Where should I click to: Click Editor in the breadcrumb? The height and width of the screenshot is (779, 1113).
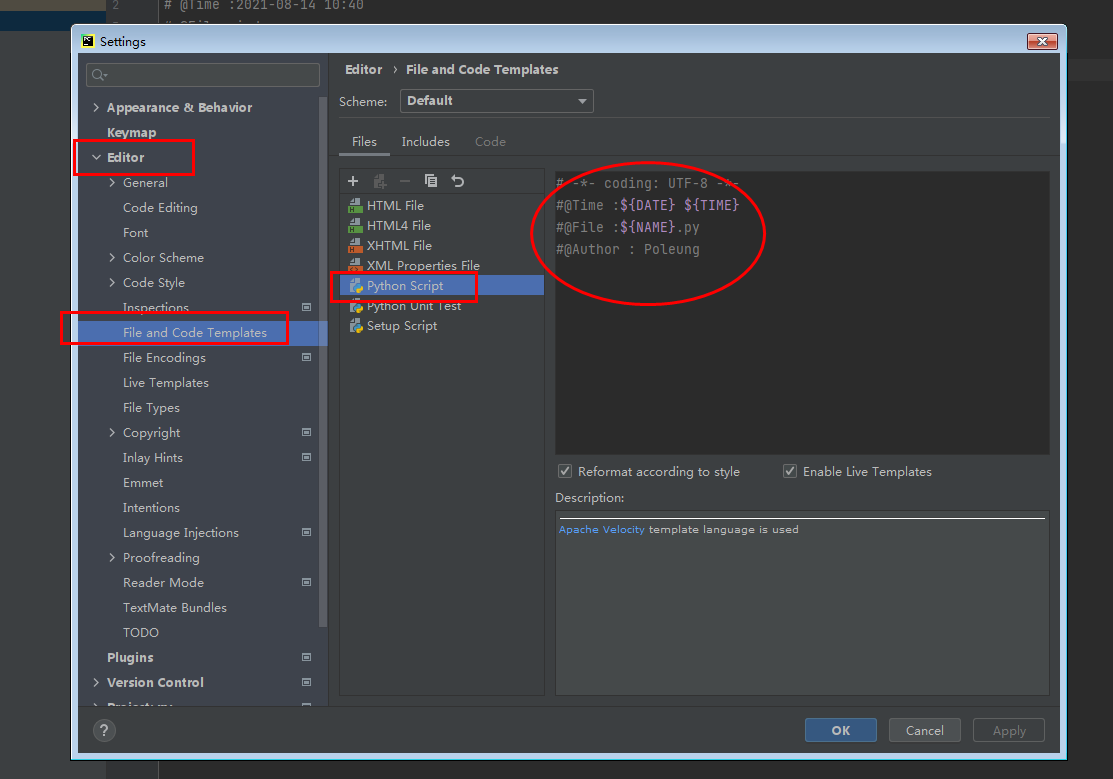tap(363, 70)
